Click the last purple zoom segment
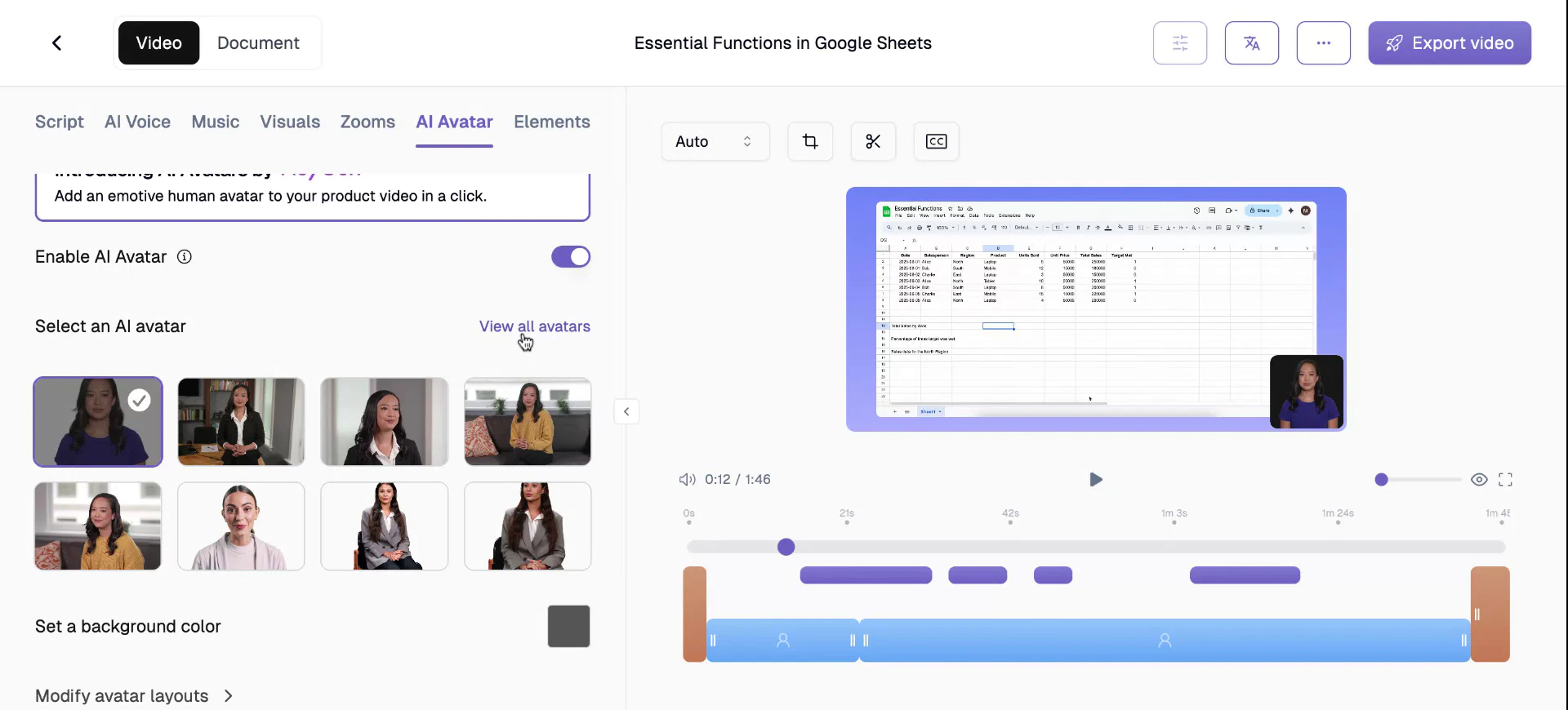 [1245, 575]
